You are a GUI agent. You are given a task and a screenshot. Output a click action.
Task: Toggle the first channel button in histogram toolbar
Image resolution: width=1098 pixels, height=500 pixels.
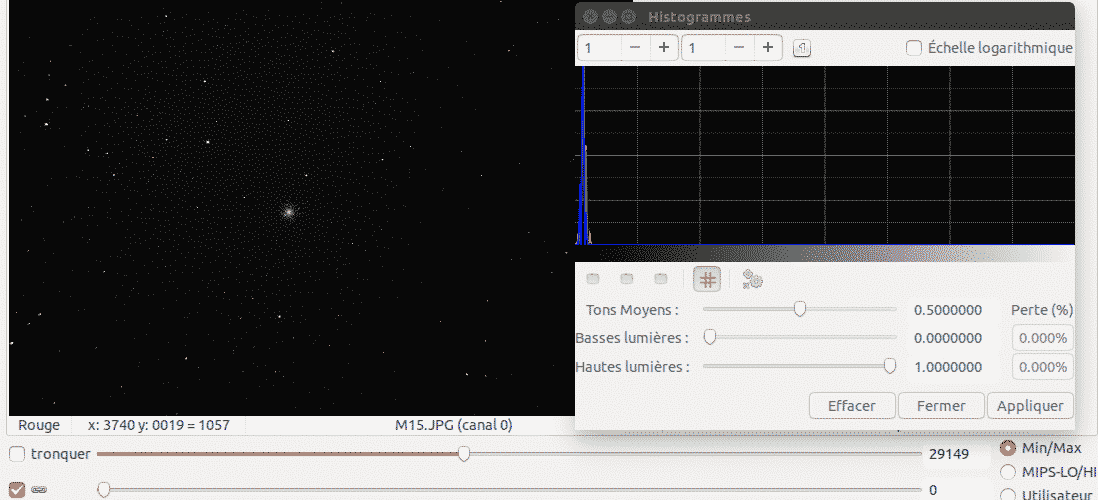click(x=593, y=279)
